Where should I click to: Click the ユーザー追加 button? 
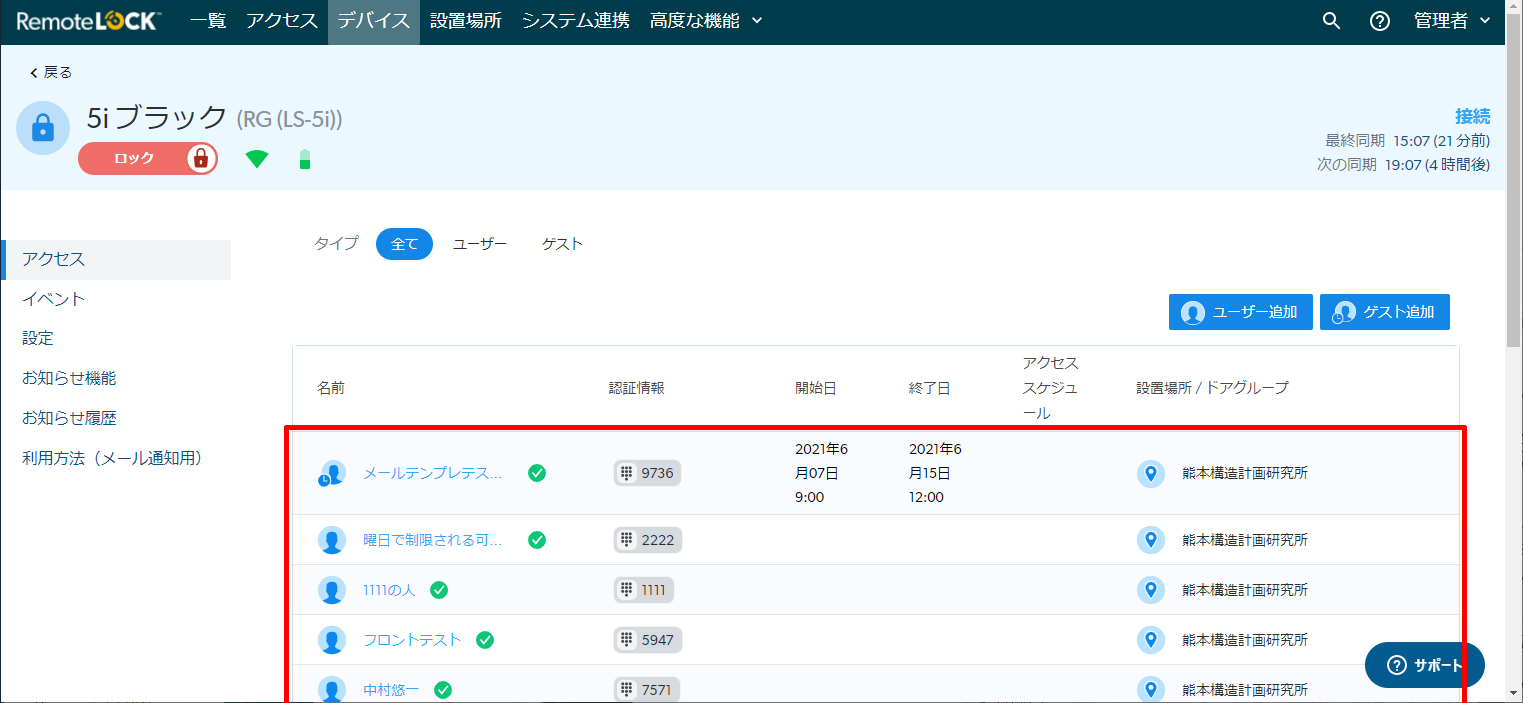[x=1240, y=312]
